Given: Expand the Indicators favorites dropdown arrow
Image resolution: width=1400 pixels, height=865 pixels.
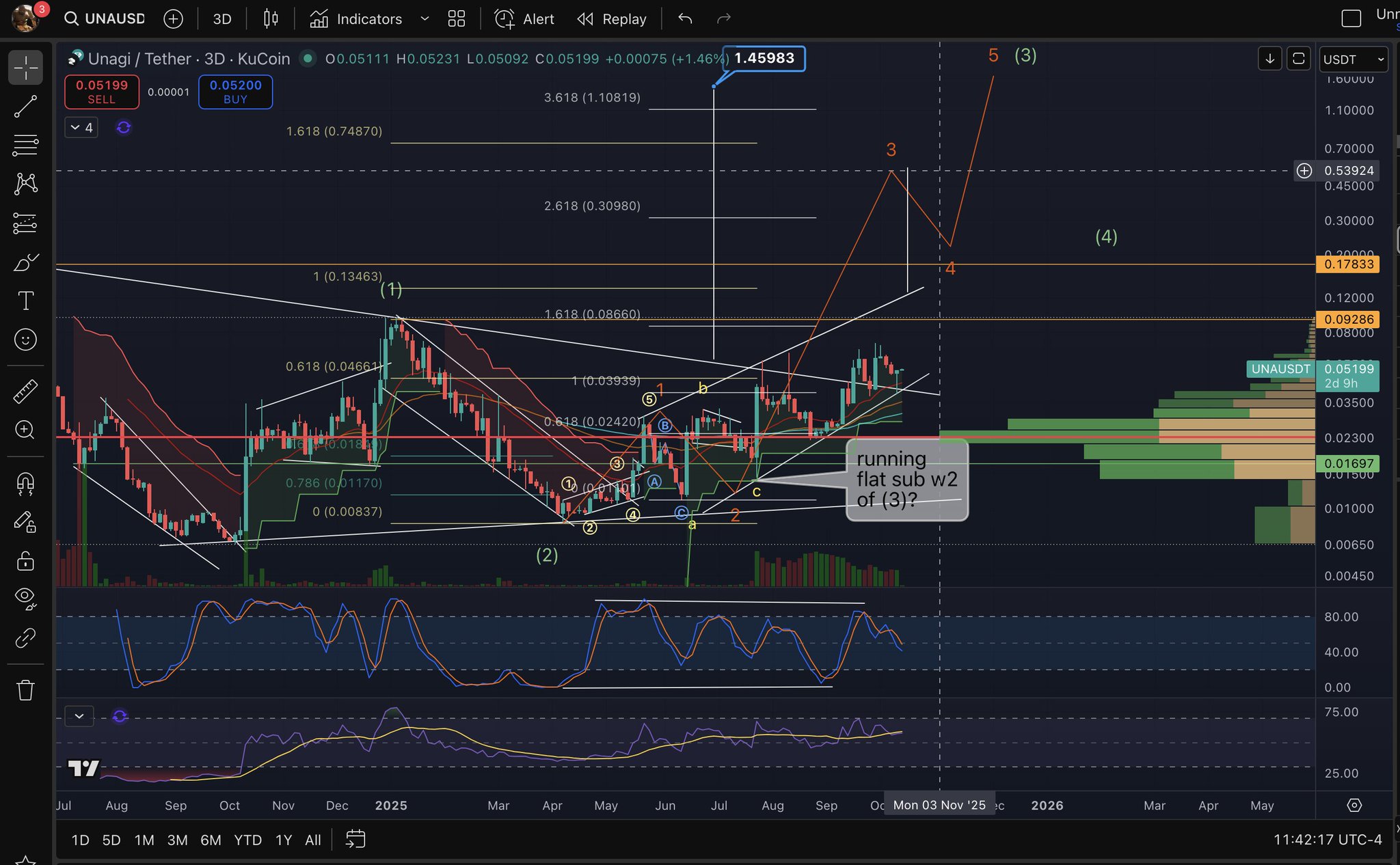Looking at the screenshot, I should tap(425, 18).
